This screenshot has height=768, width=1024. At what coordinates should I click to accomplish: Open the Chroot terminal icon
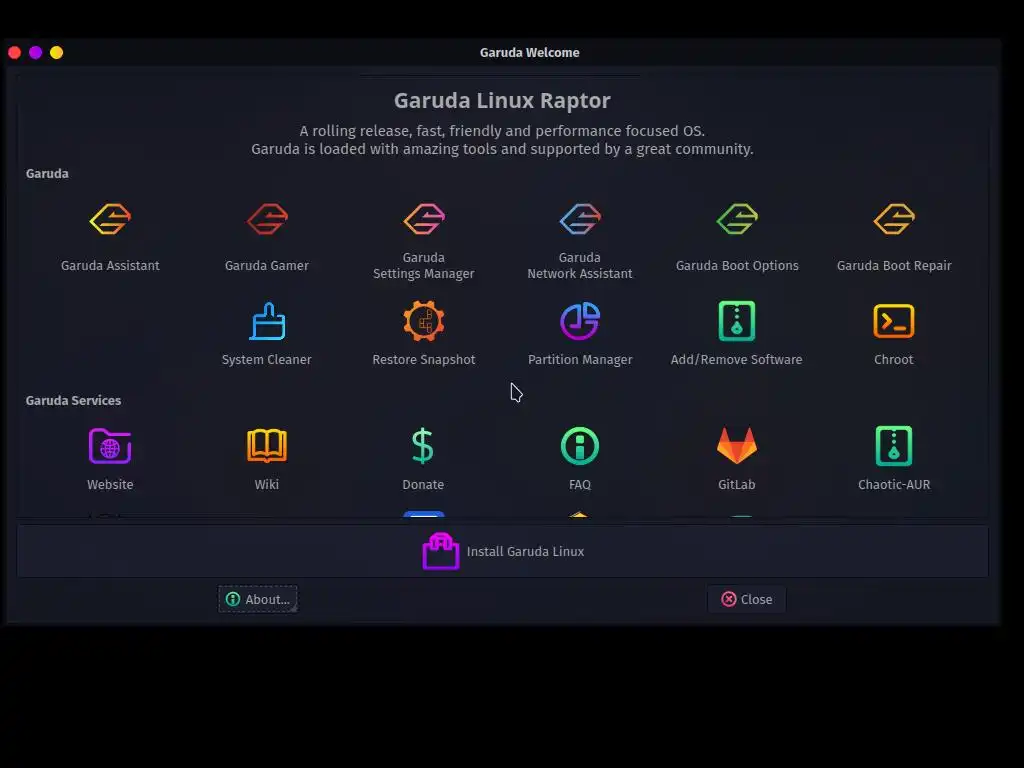tap(893, 321)
